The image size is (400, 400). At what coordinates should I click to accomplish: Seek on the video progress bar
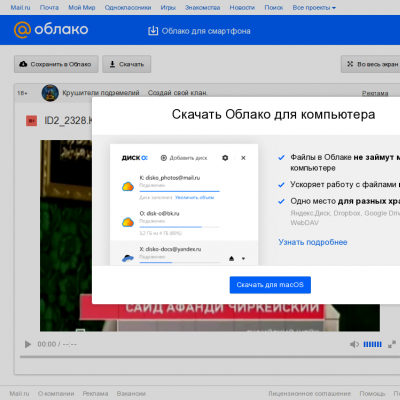(x=210, y=357)
